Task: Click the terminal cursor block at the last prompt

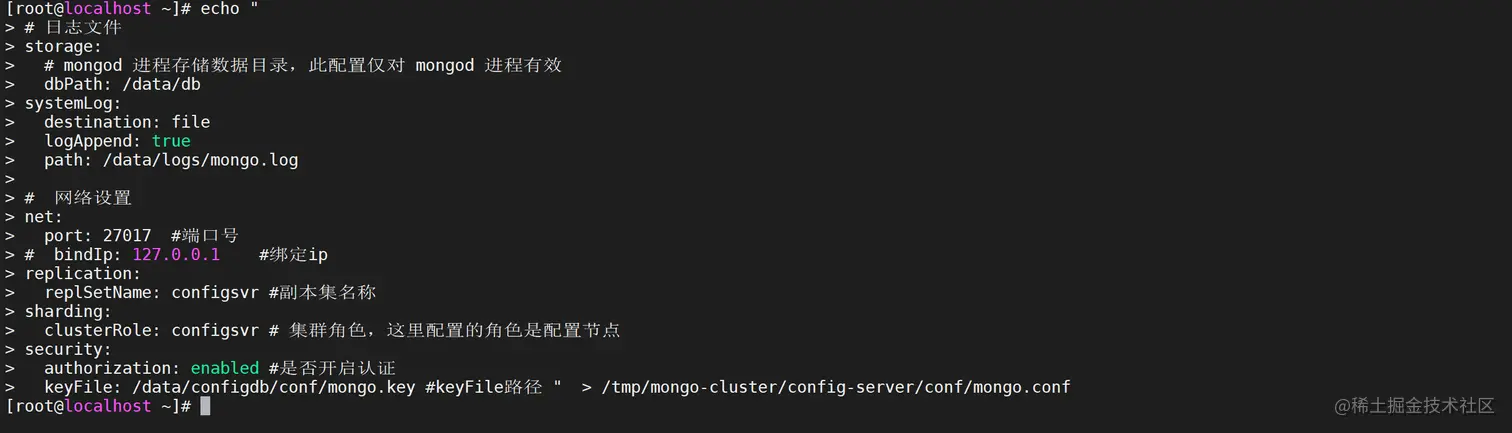Action: pos(205,406)
